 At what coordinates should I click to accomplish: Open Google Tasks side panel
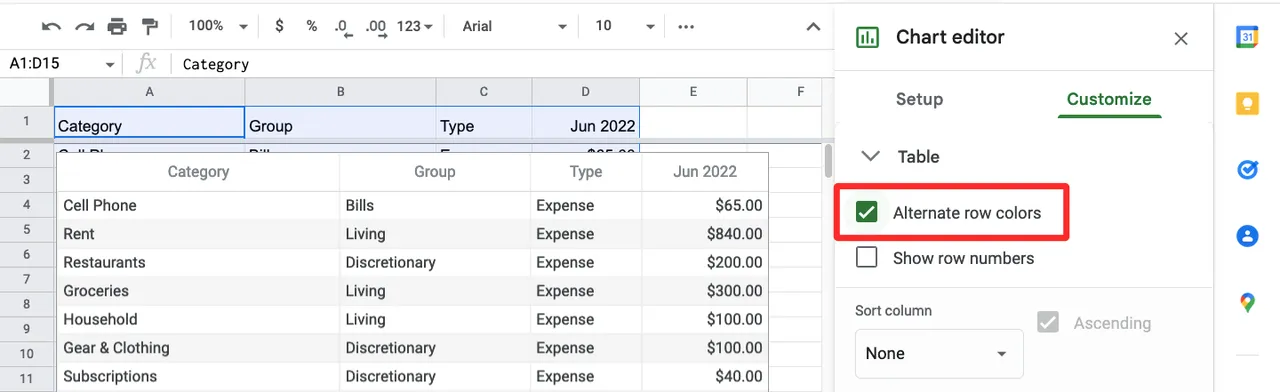click(1247, 170)
